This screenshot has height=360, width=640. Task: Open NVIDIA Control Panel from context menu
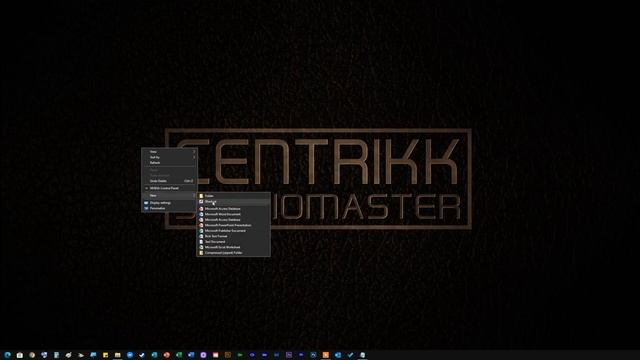pyautogui.click(x=169, y=188)
